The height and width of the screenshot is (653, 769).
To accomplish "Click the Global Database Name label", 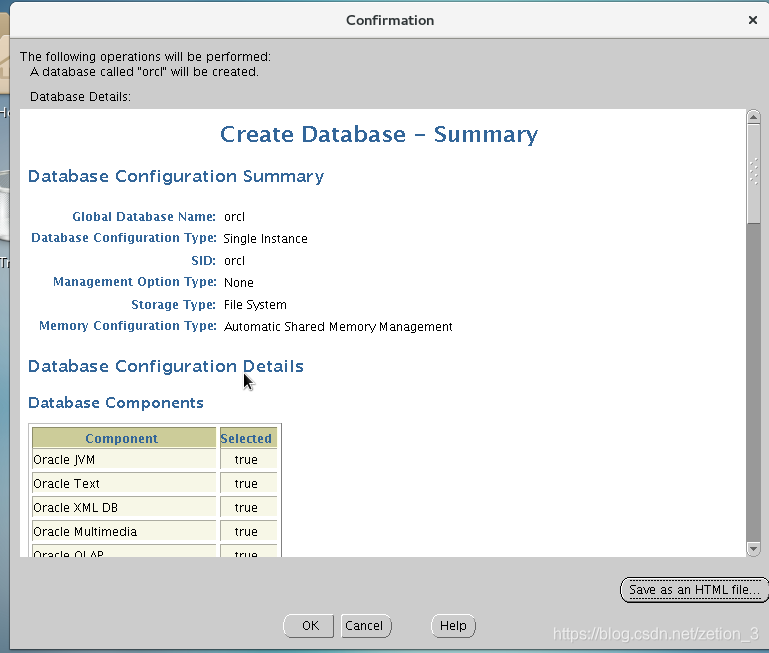I will point(144,217).
